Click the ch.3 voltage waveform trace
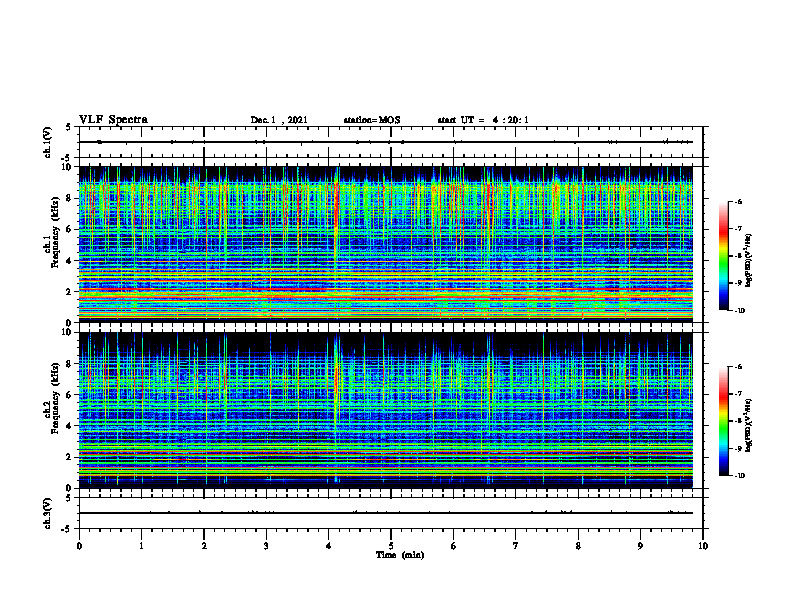The image size is (792, 612). [386, 513]
